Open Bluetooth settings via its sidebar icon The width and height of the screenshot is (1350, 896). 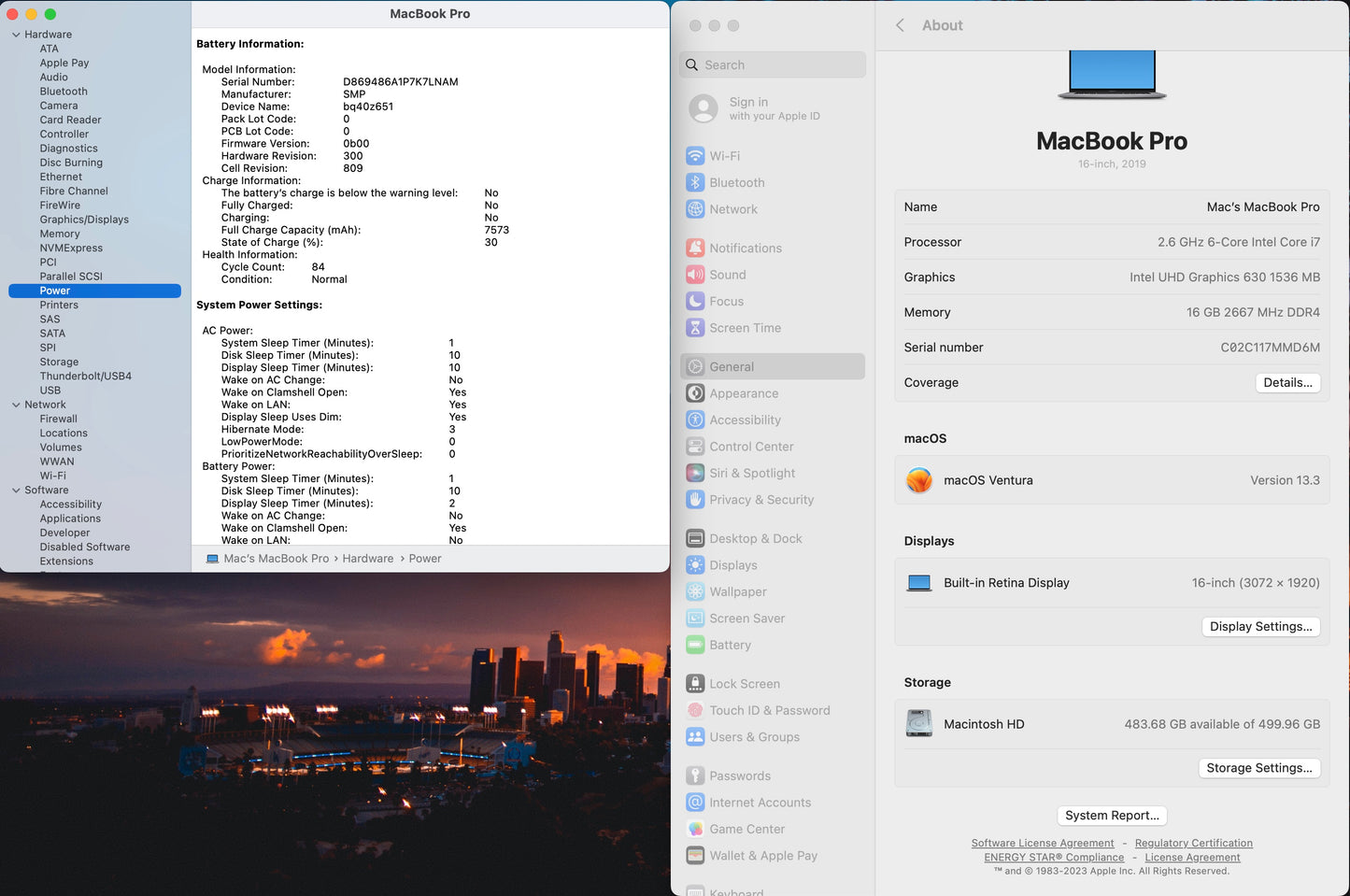pyautogui.click(x=695, y=183)
